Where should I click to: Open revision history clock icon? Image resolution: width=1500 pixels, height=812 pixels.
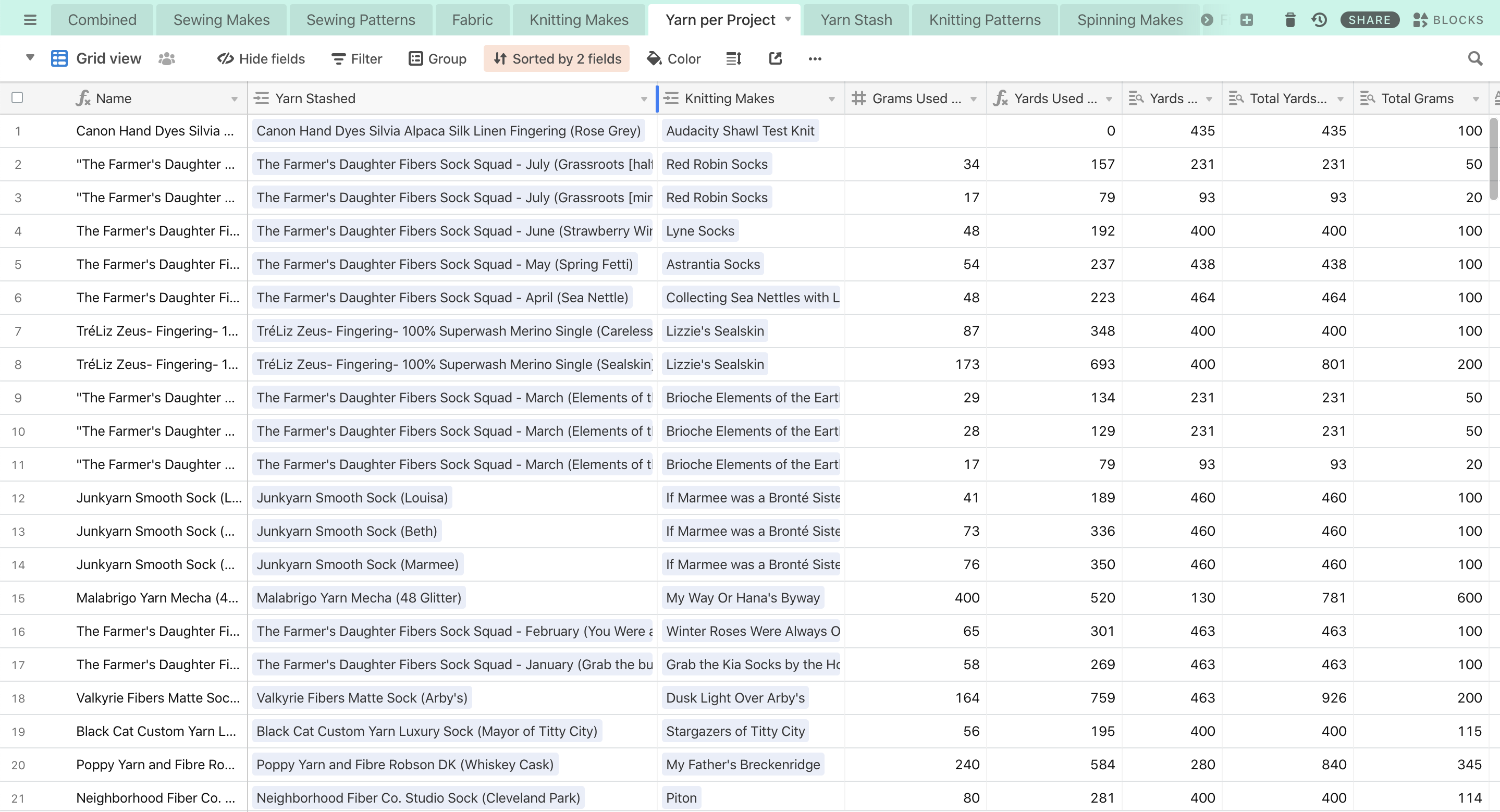coord(1319,20)
